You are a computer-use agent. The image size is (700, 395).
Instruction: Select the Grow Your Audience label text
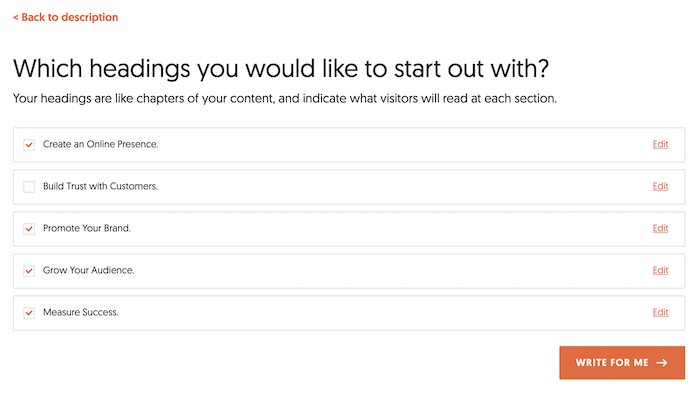(x=88, y=270)
